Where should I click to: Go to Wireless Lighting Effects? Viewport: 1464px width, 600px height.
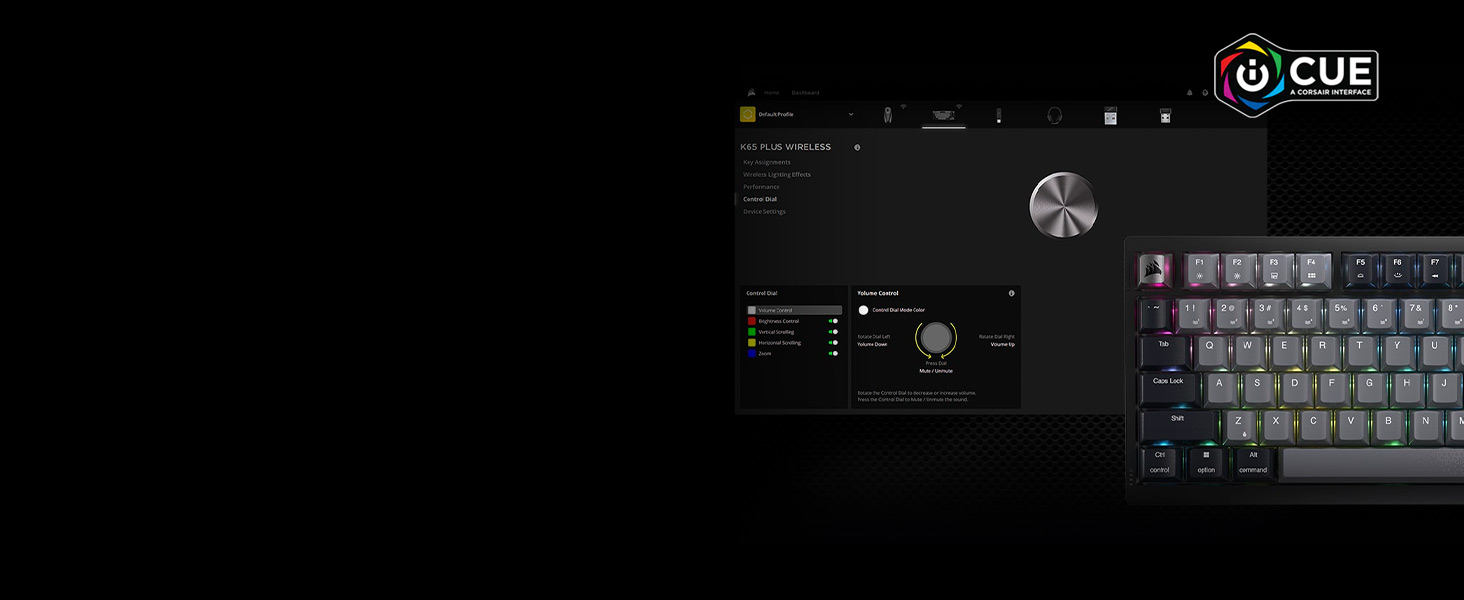(776, 174)
